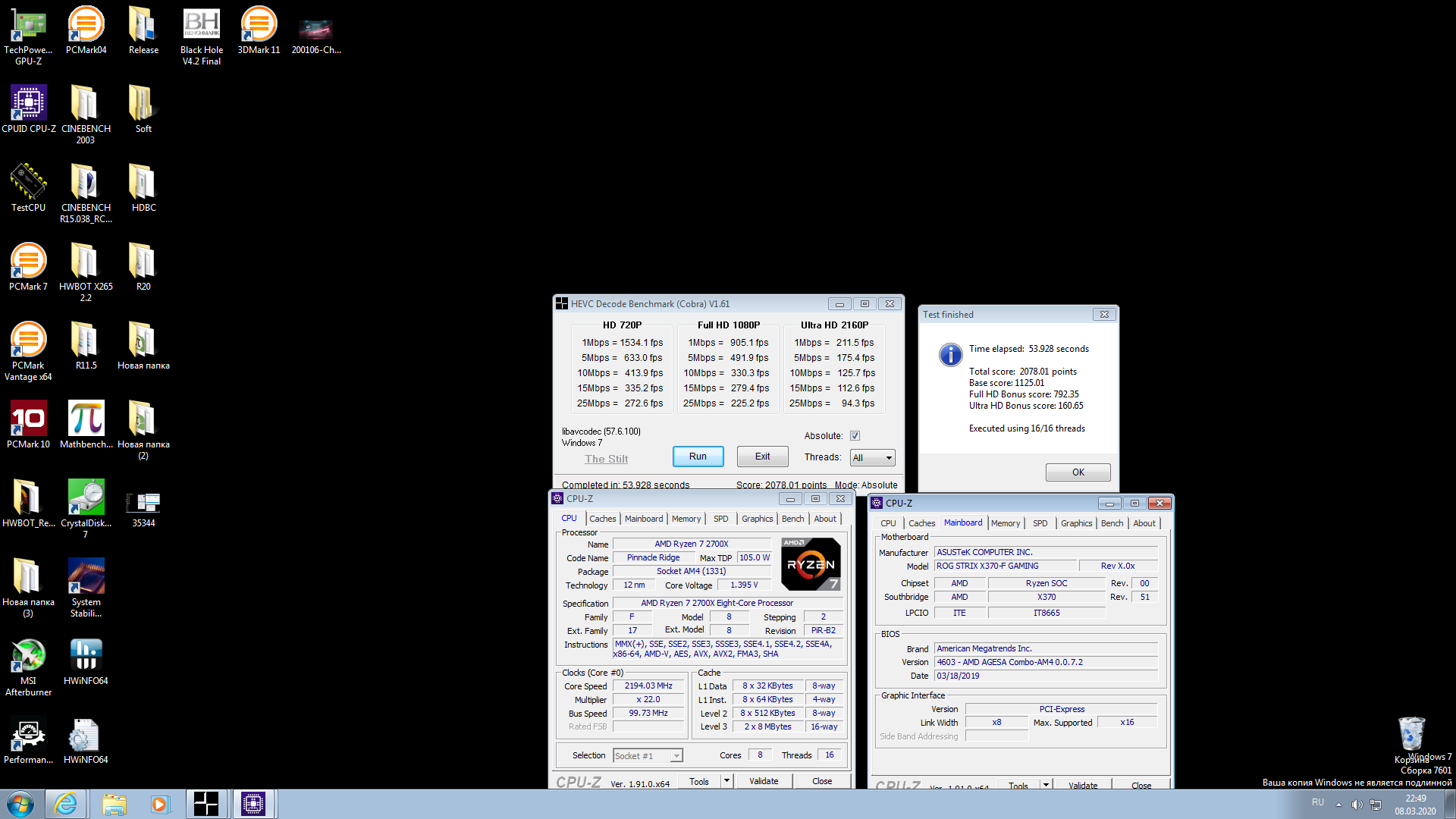Launch PCMark 10 desktop icon
Screen dimensions: 1456x819
click(28, 424)
